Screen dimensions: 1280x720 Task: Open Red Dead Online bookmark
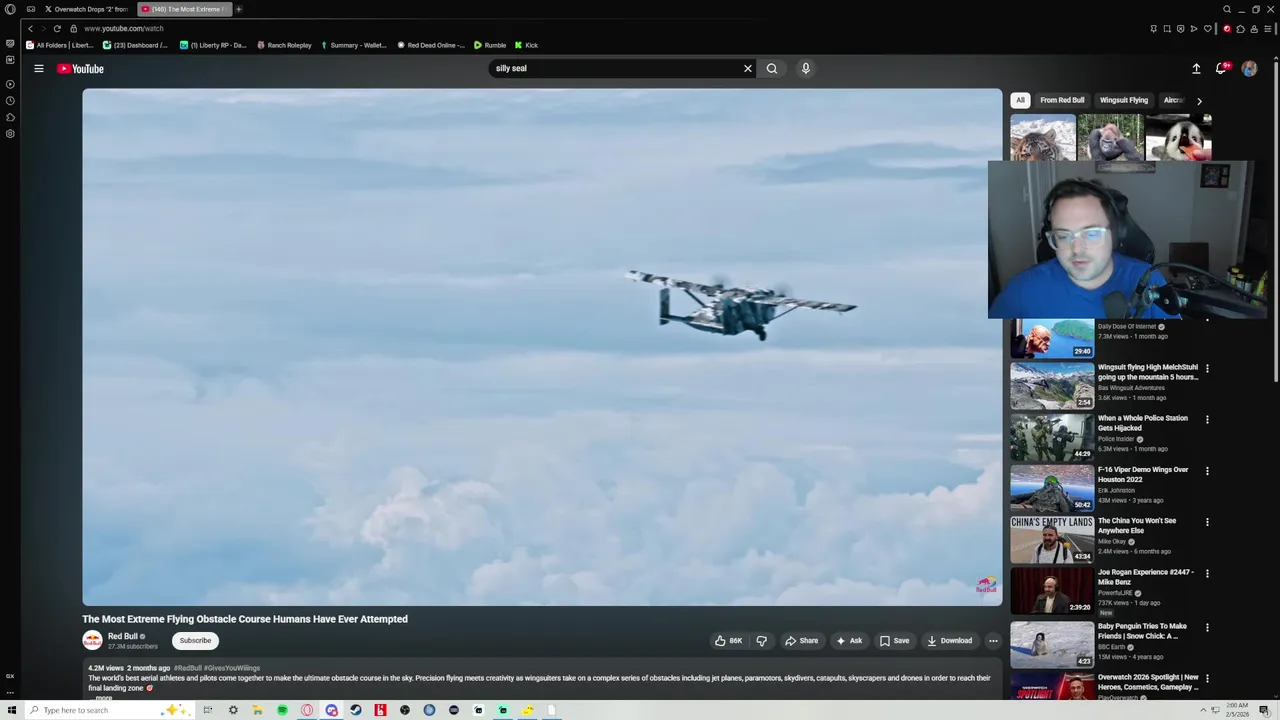(431, 45)
